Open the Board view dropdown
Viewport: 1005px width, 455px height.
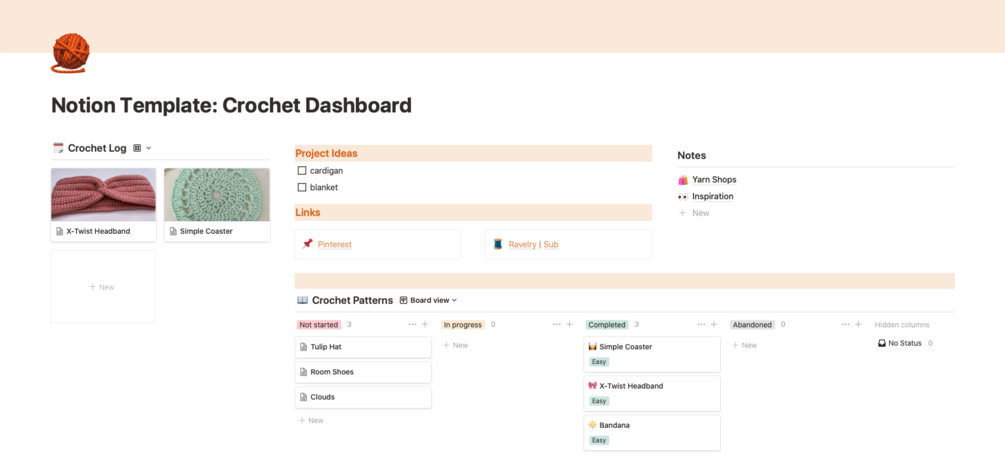429,300
